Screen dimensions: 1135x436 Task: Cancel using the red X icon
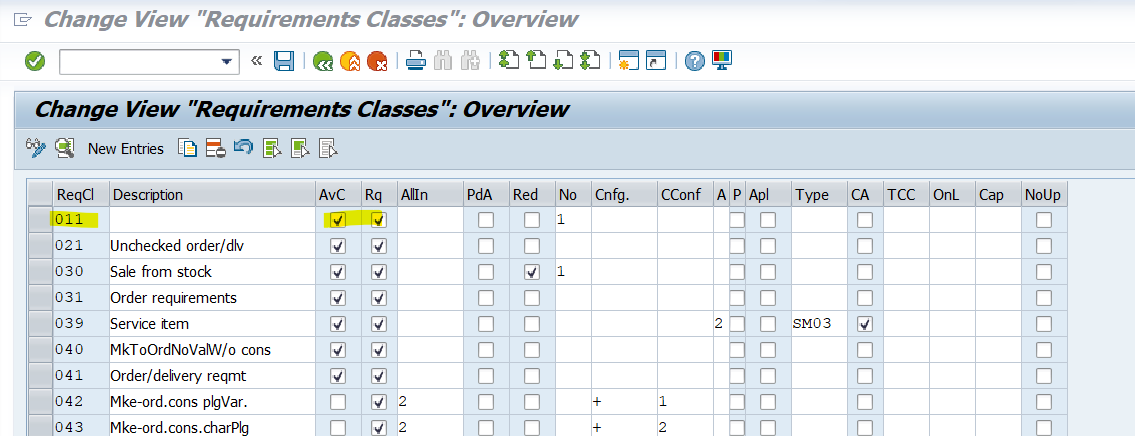coord(376,62)
